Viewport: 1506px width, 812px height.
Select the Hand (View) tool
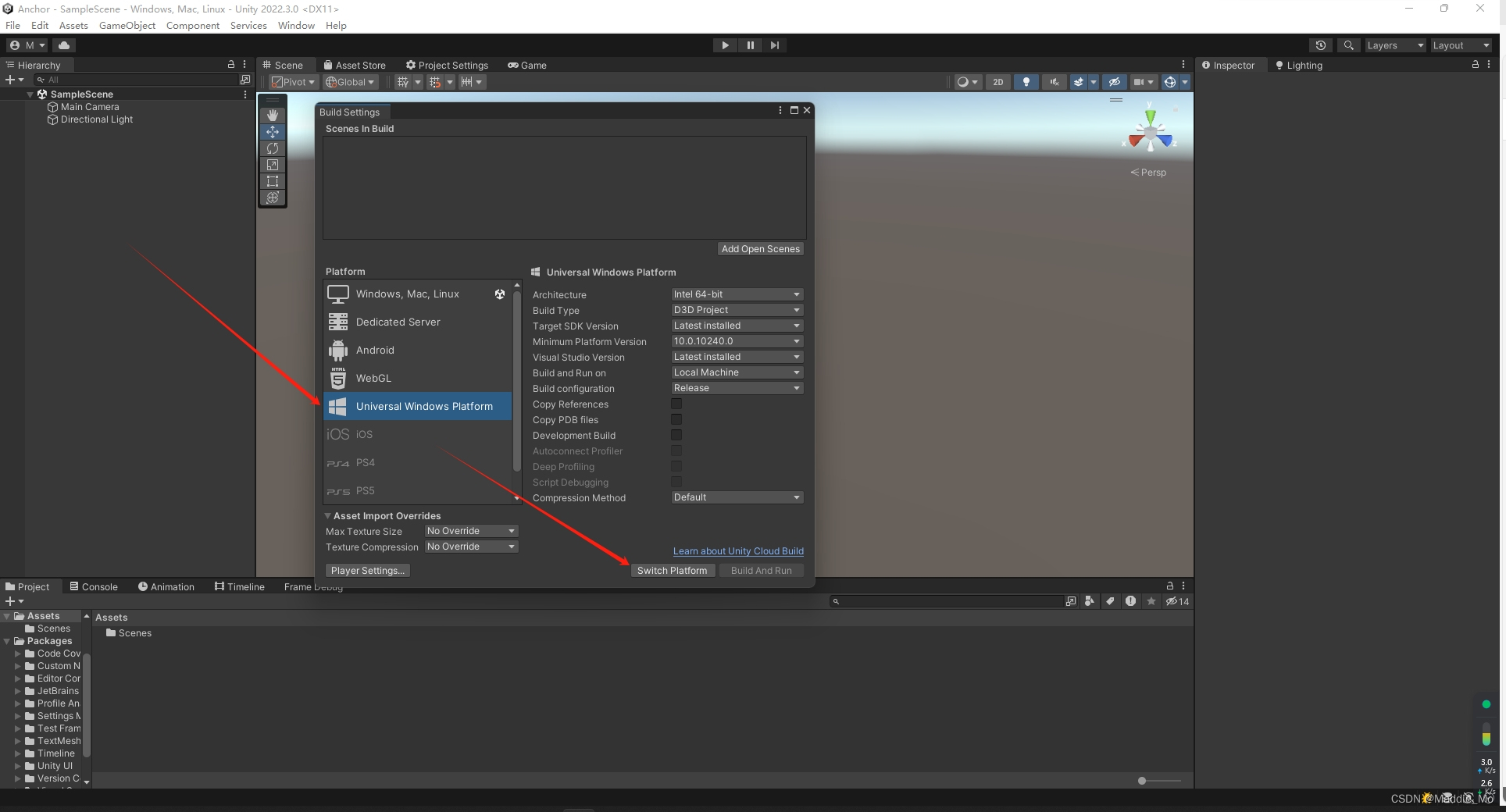[272, 115]
